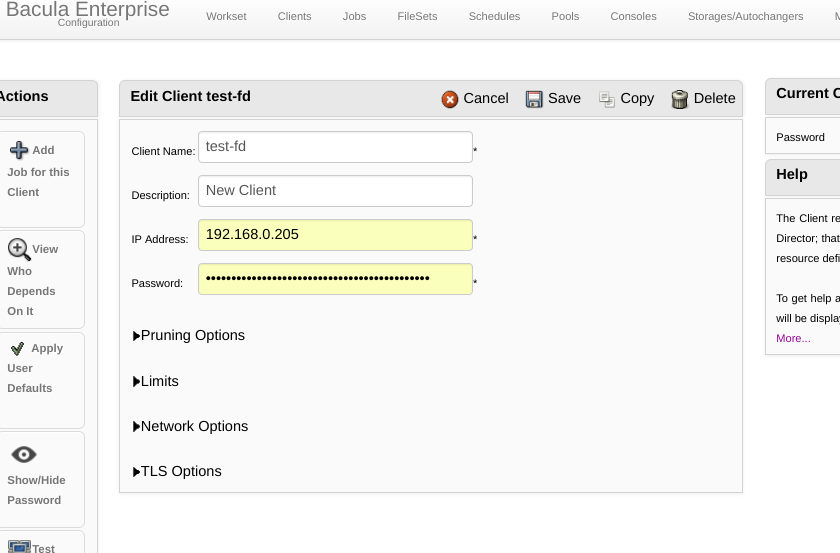Open the Storages/Autochangers menu

click(745, 17)
